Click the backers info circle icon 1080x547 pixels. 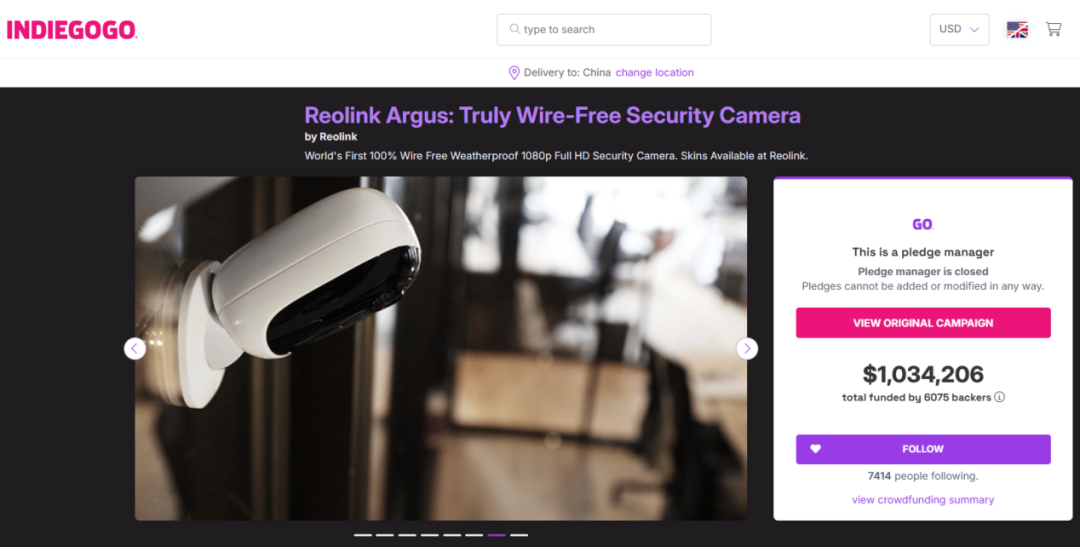click(x=999, y=397)
